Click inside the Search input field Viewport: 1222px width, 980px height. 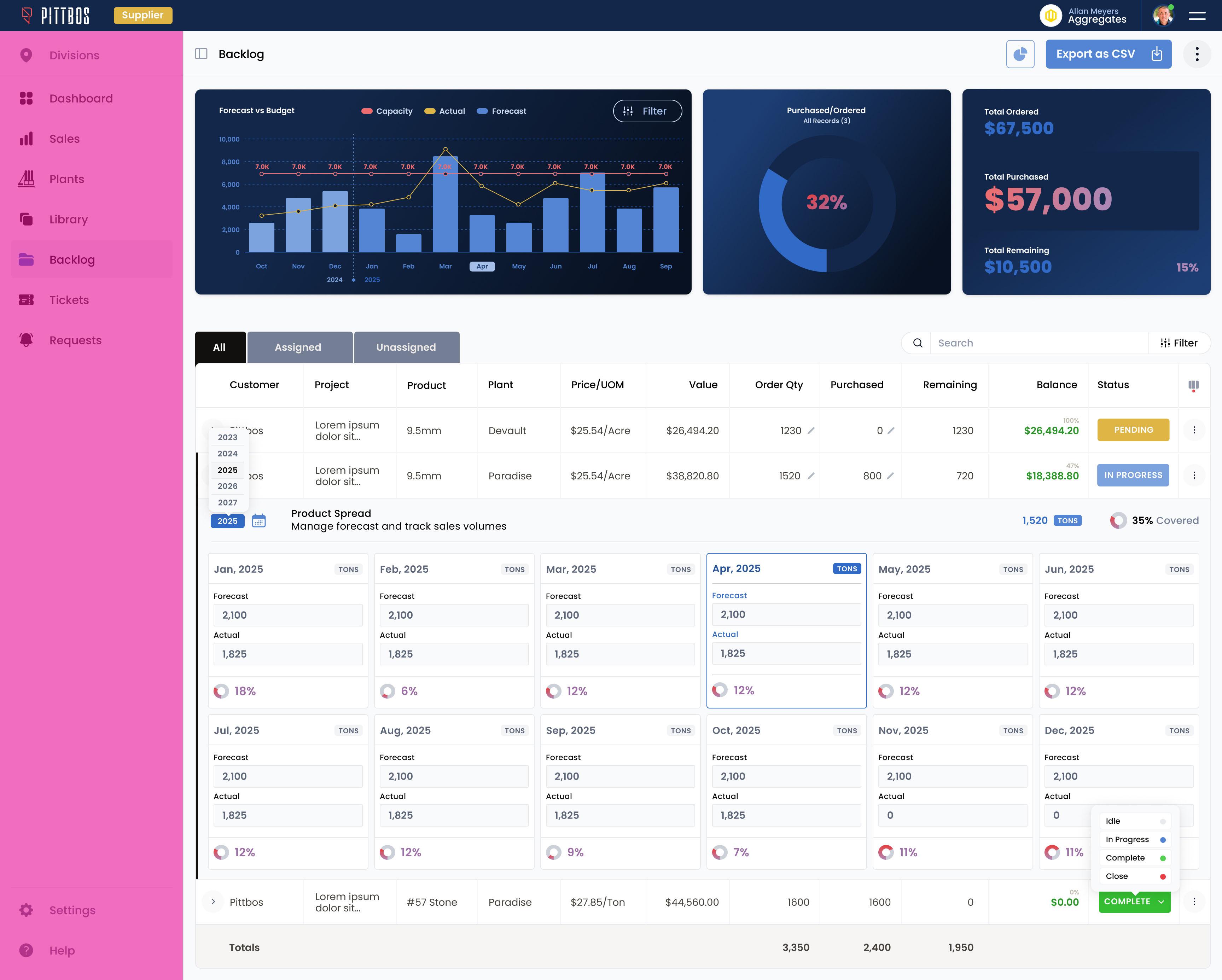[x=1037, y=343]
